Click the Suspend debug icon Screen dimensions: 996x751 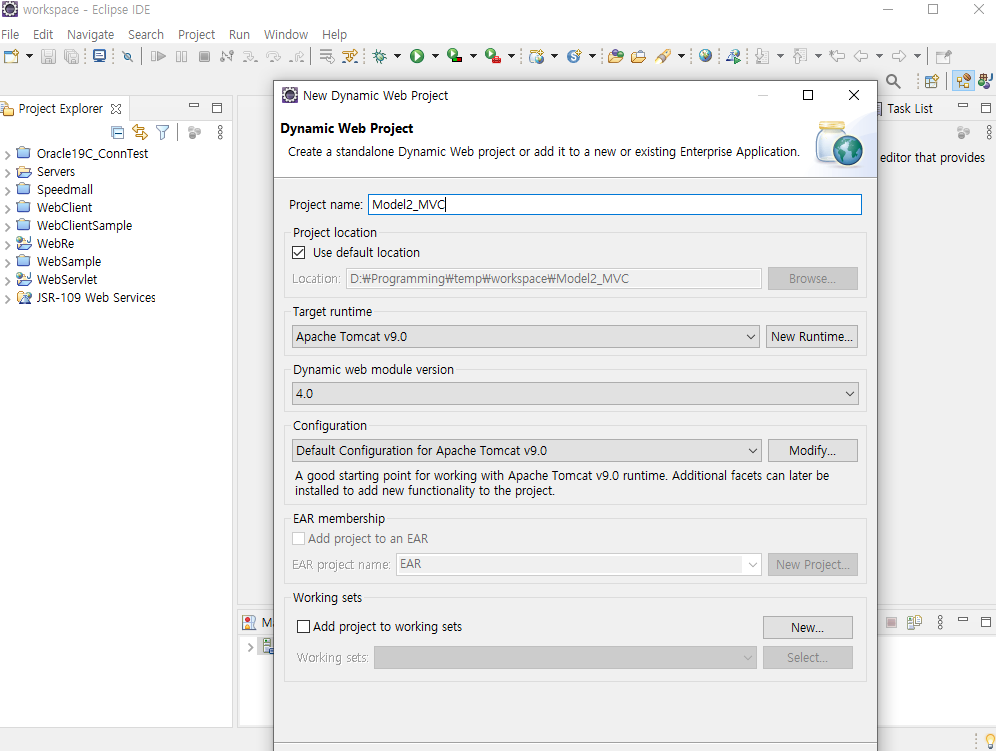(182, 57)
